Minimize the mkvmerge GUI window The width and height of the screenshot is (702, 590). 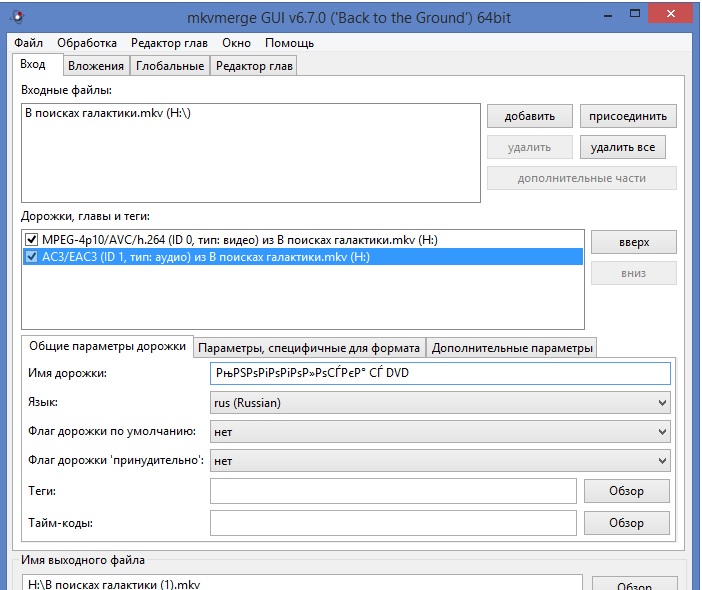[608, 15]
